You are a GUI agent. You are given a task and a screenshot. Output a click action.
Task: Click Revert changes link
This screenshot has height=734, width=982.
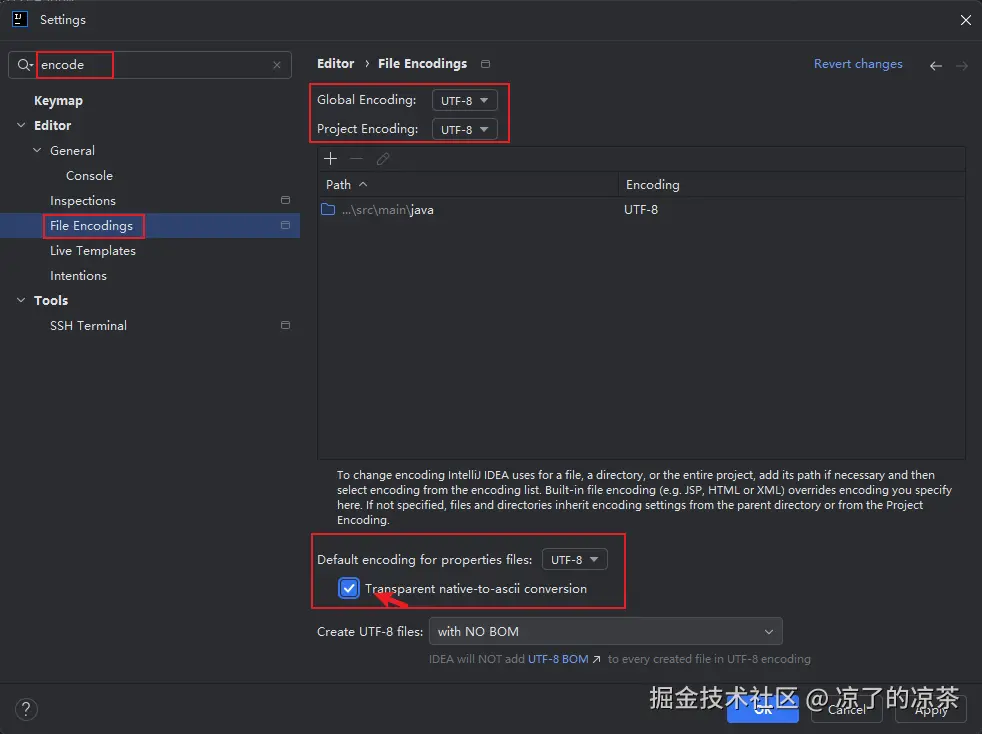pyautogui.click(x=858, y=64)
